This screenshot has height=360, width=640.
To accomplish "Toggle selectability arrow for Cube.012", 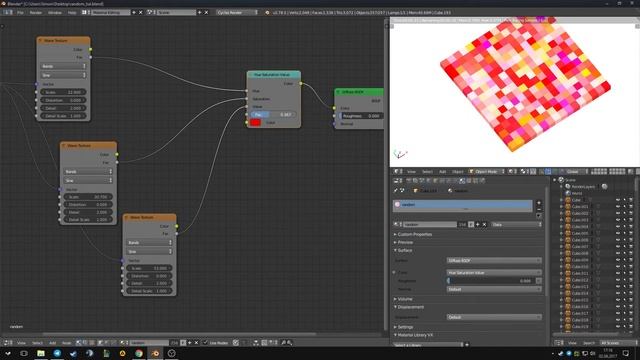I will 624,280.
